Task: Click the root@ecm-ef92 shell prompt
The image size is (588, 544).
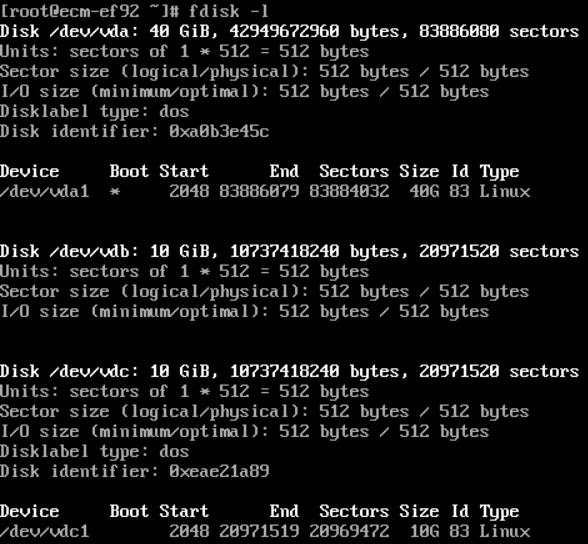Action: [x=89, y=11]
